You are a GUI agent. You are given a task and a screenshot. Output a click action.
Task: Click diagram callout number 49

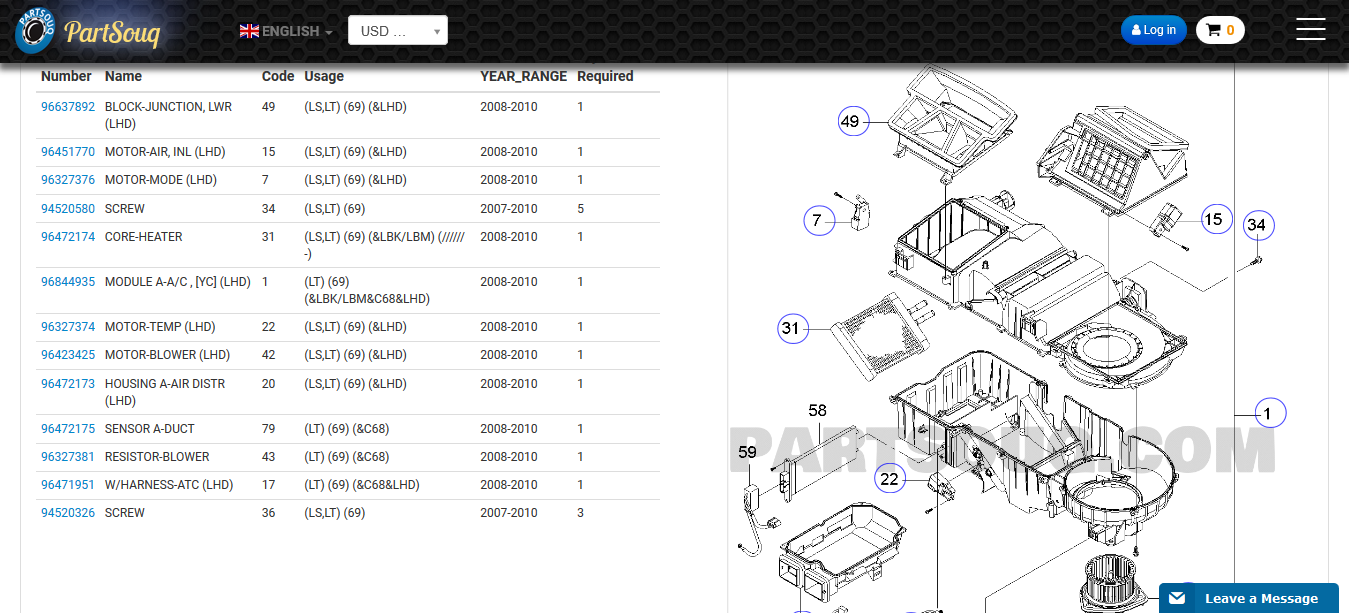pyautogui.click(x=850, y=122)
